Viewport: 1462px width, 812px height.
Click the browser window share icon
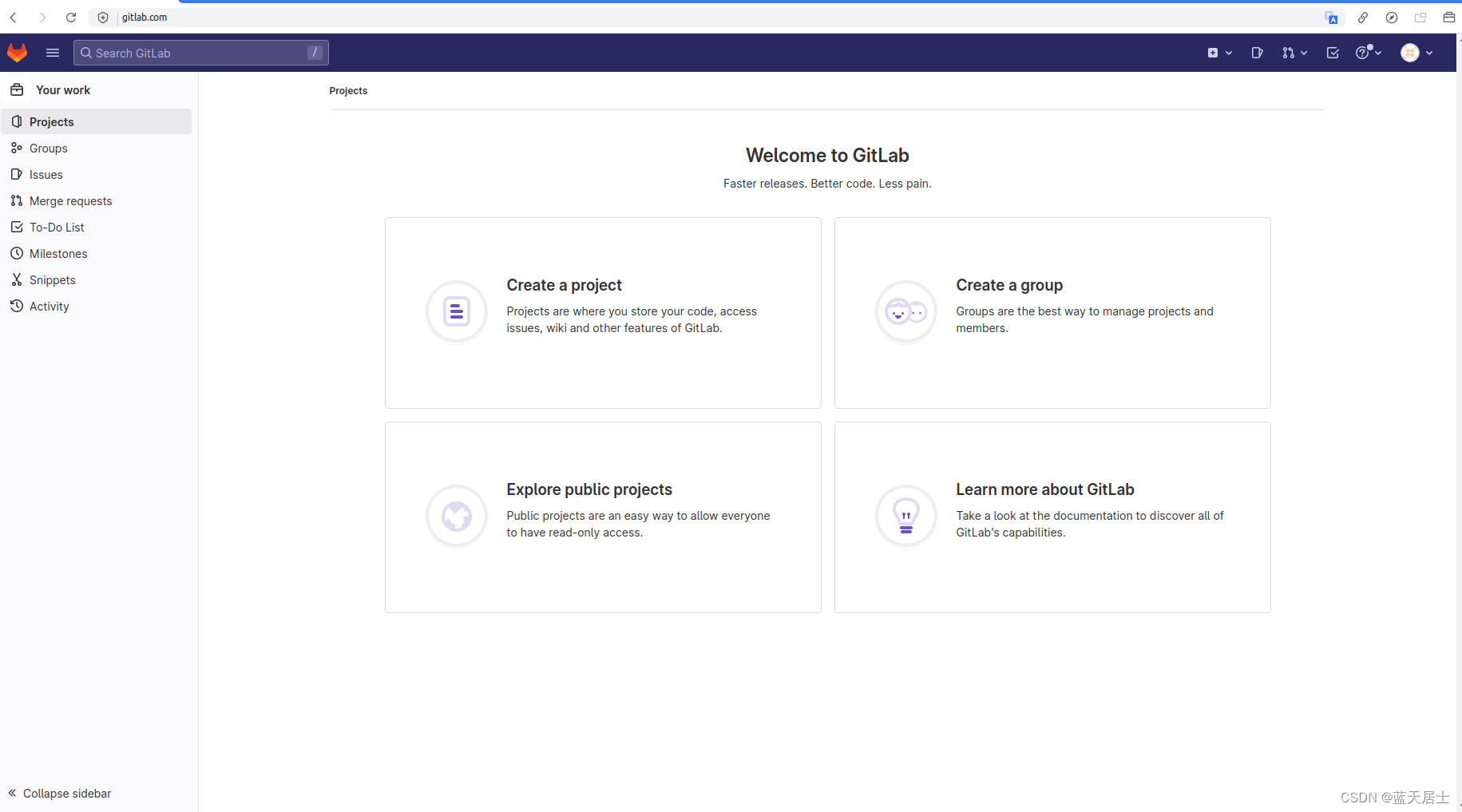pyautogui.click(x=1420, y=18)
